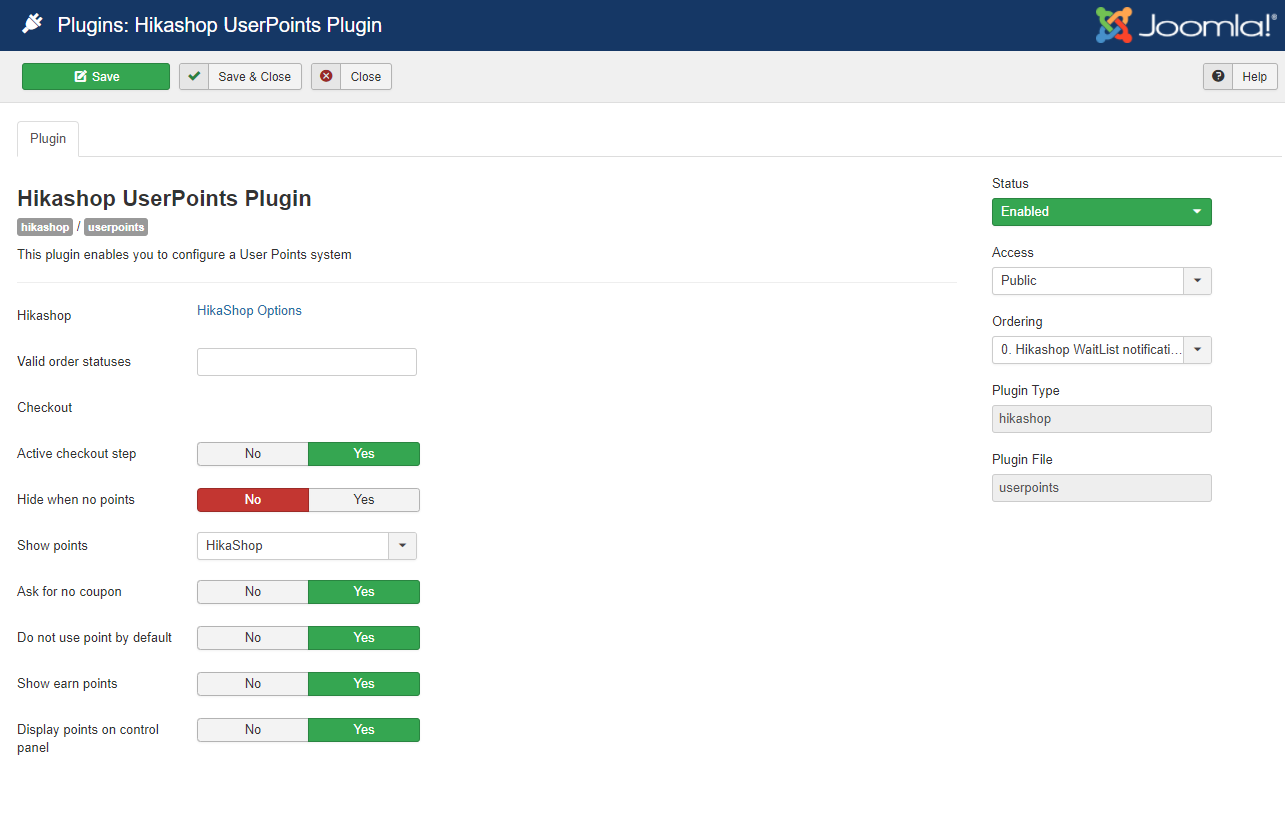Open the Show points dropdown showing HikaShop
1285x836 pixels.
pos(307,546)
